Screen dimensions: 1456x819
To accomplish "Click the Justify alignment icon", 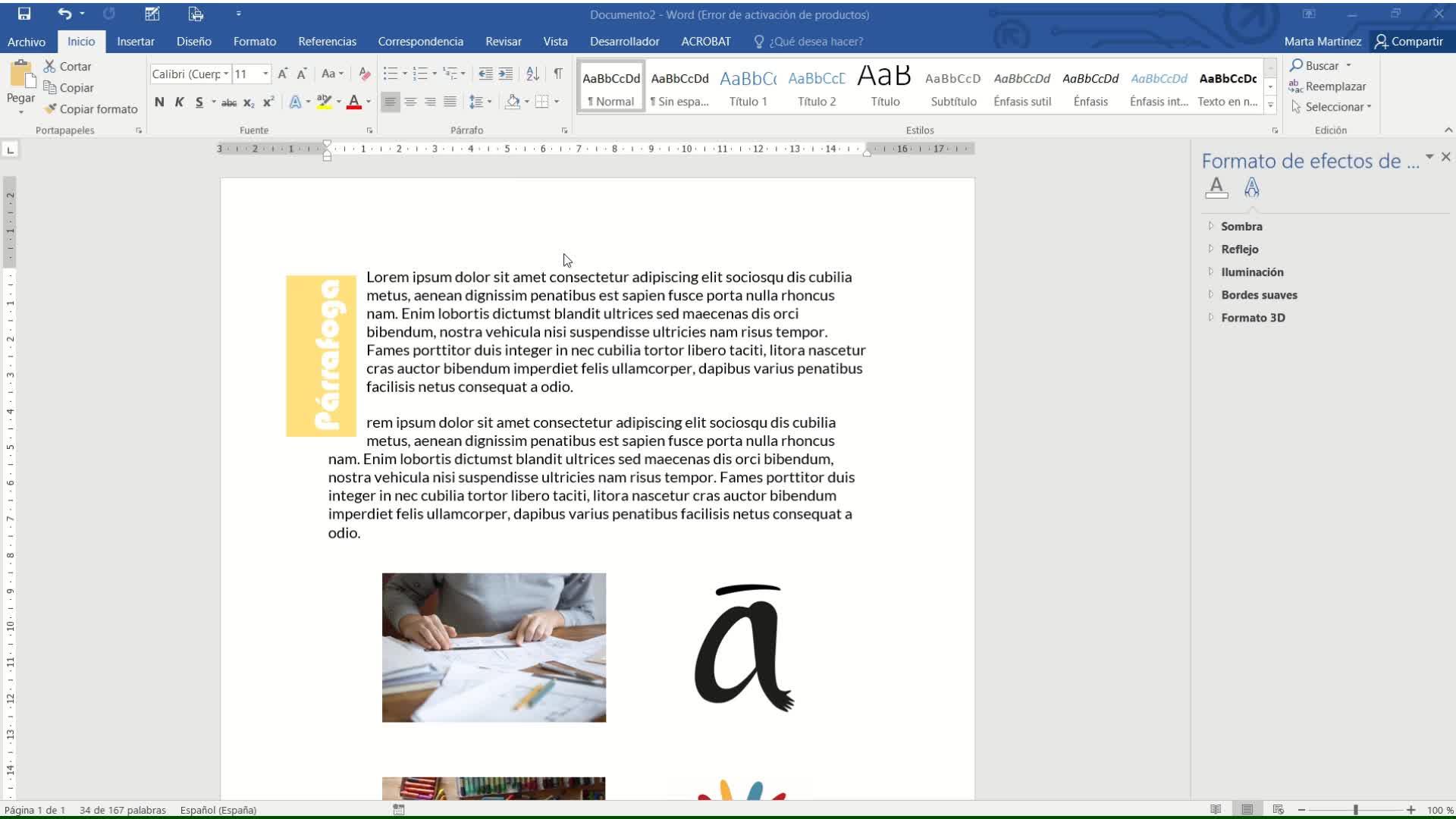I will pos(450,102).
